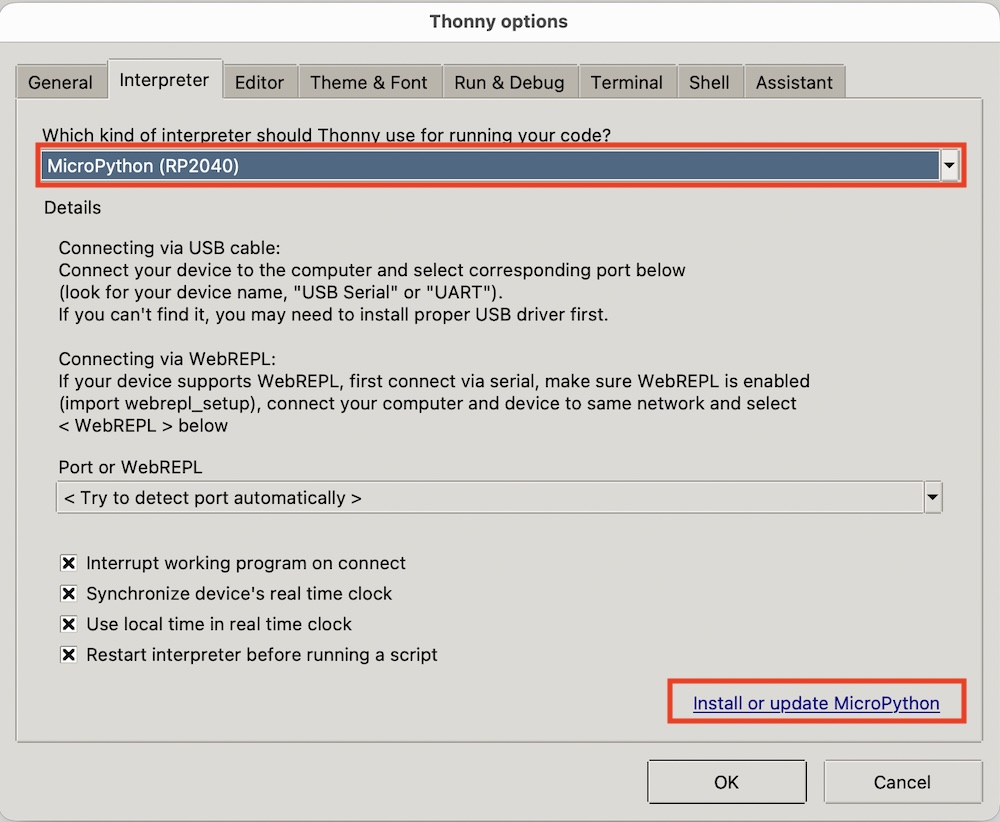Click the MicroPython (RP2040) interpreter field
The width and height of the screenshot is (1000, 822).
[490, 166]
